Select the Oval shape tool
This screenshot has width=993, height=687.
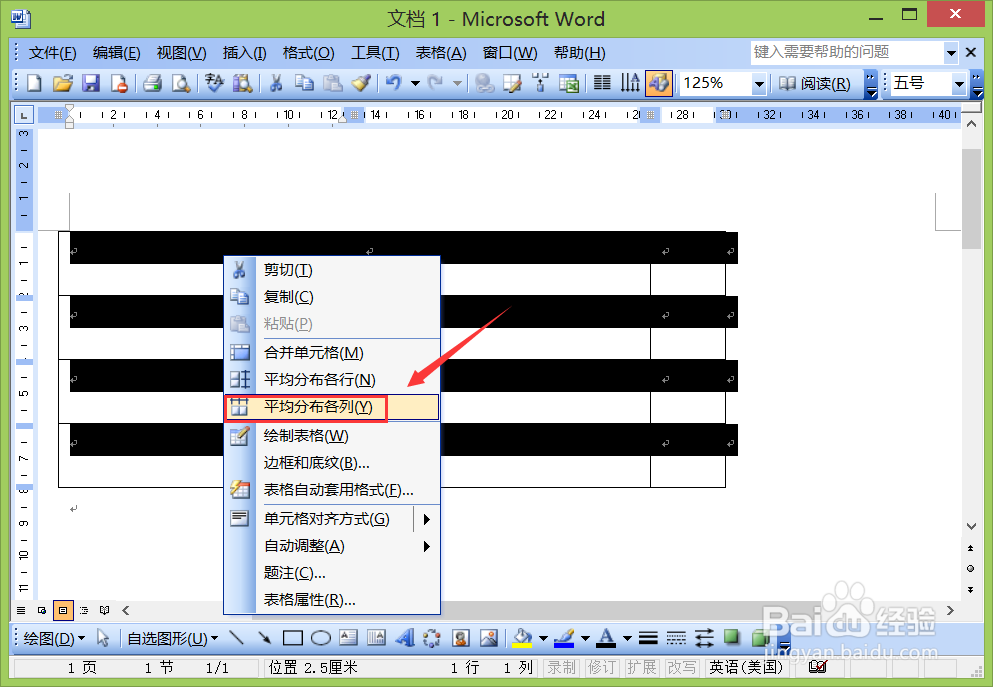tap(320, 638)
